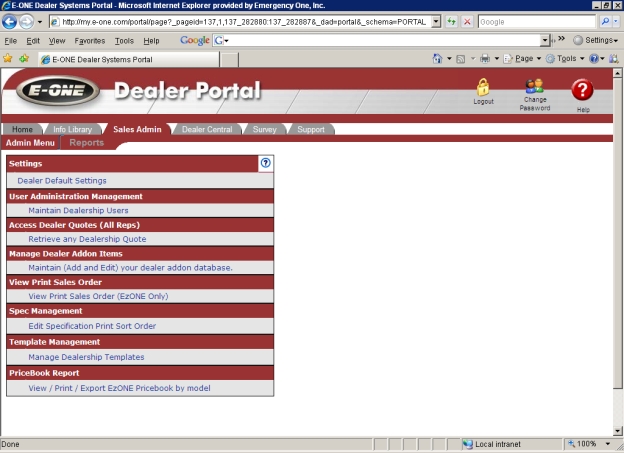Viewport: 624px width, 453px height.
Task: Click the search magnifier icon
Action: point(605,21)
